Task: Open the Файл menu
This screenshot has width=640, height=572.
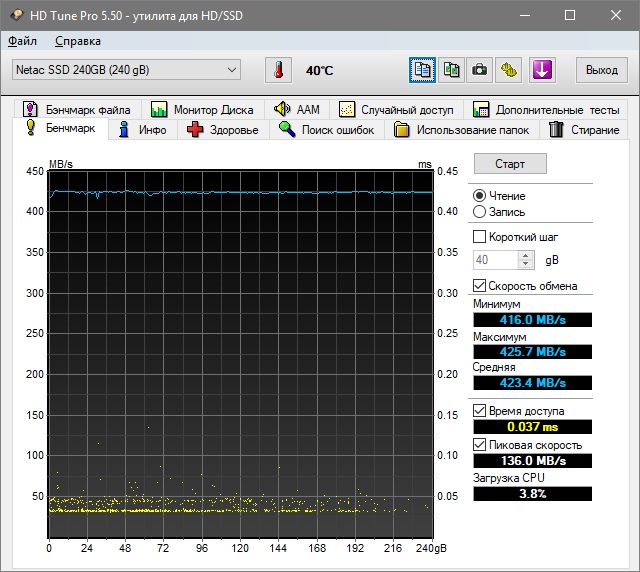Action: pyautogui.click(x=22, y=41)
